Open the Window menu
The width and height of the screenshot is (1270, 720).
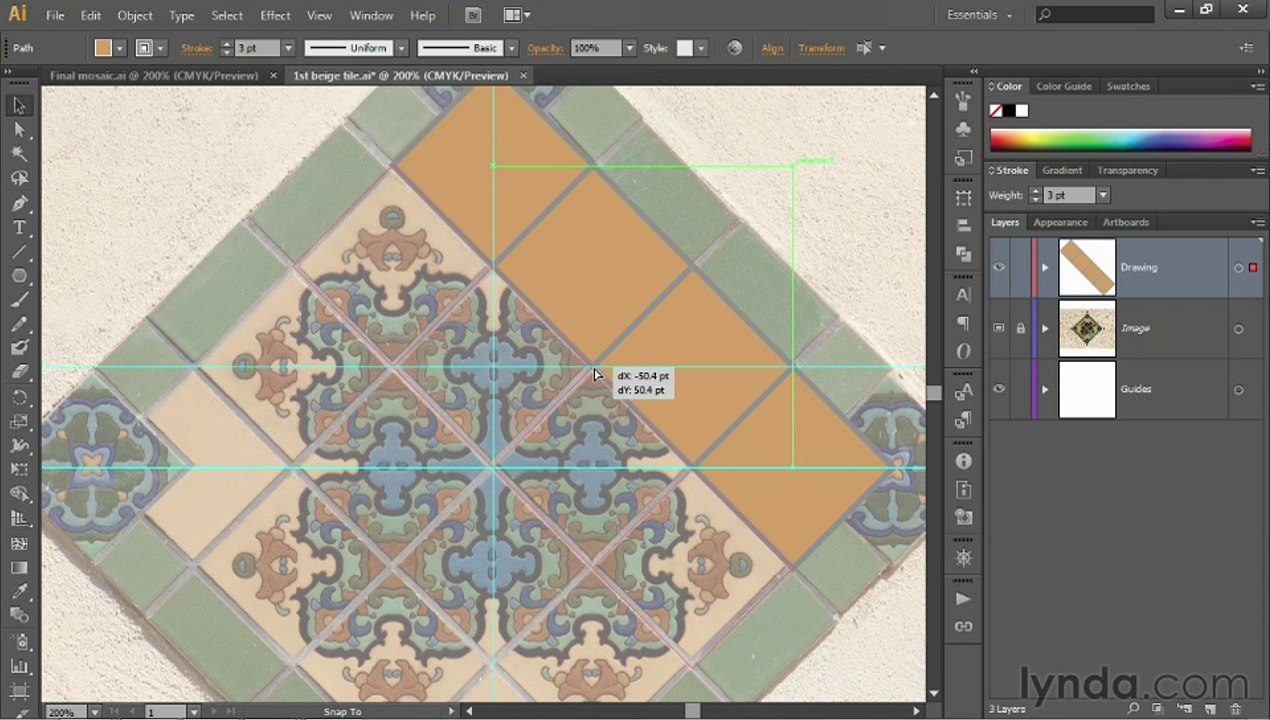tap(371, 15)
